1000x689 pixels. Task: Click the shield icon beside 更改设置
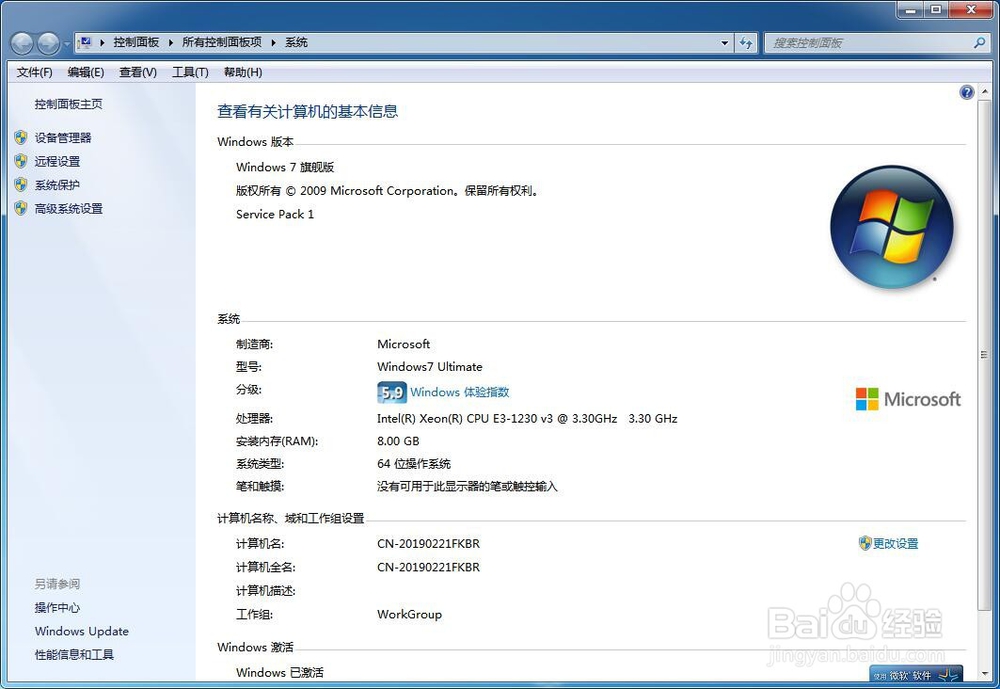tap(865, 543)
